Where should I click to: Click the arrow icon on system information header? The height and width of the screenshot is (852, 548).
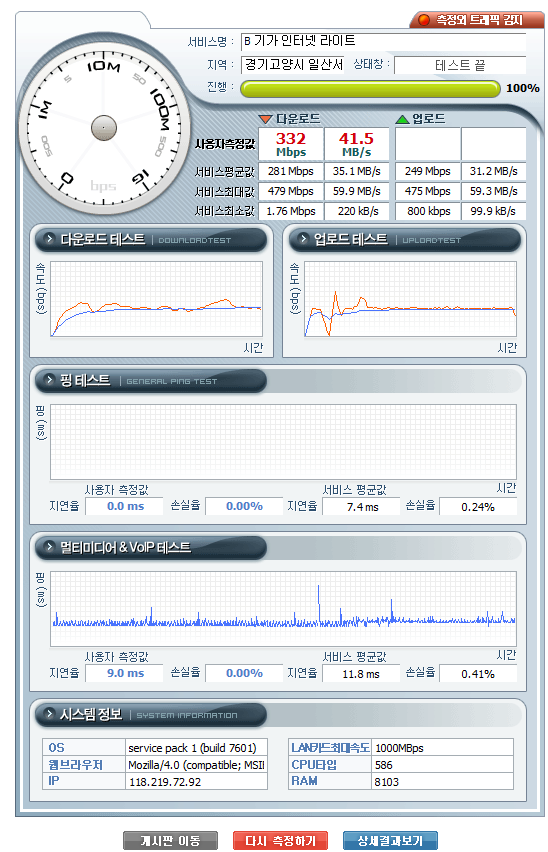click(49, 713)
